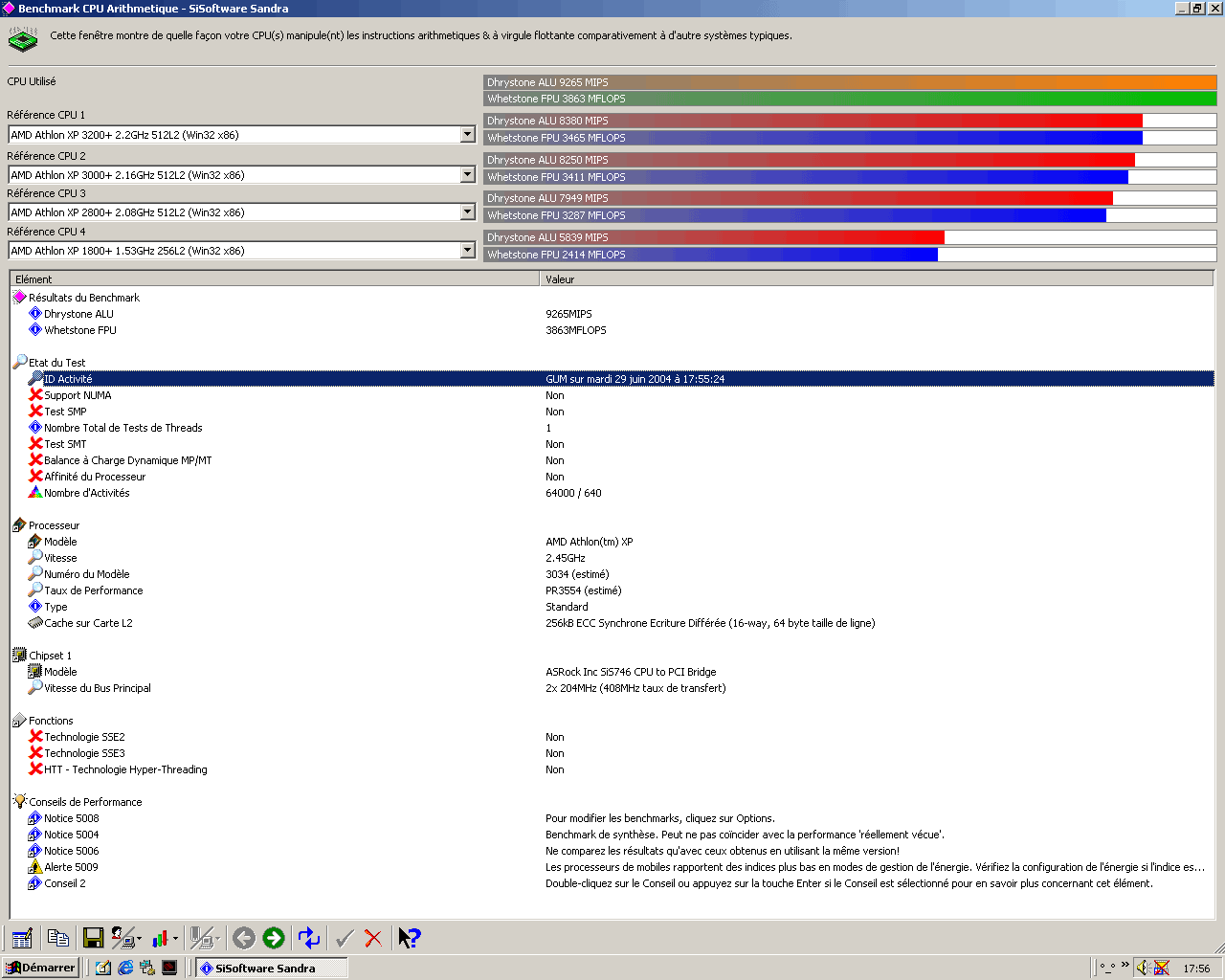Screen dimensions: 1225x980
Task: Open dropdown arrow beside user-computer icon
Action: click(x=140, y=939)
